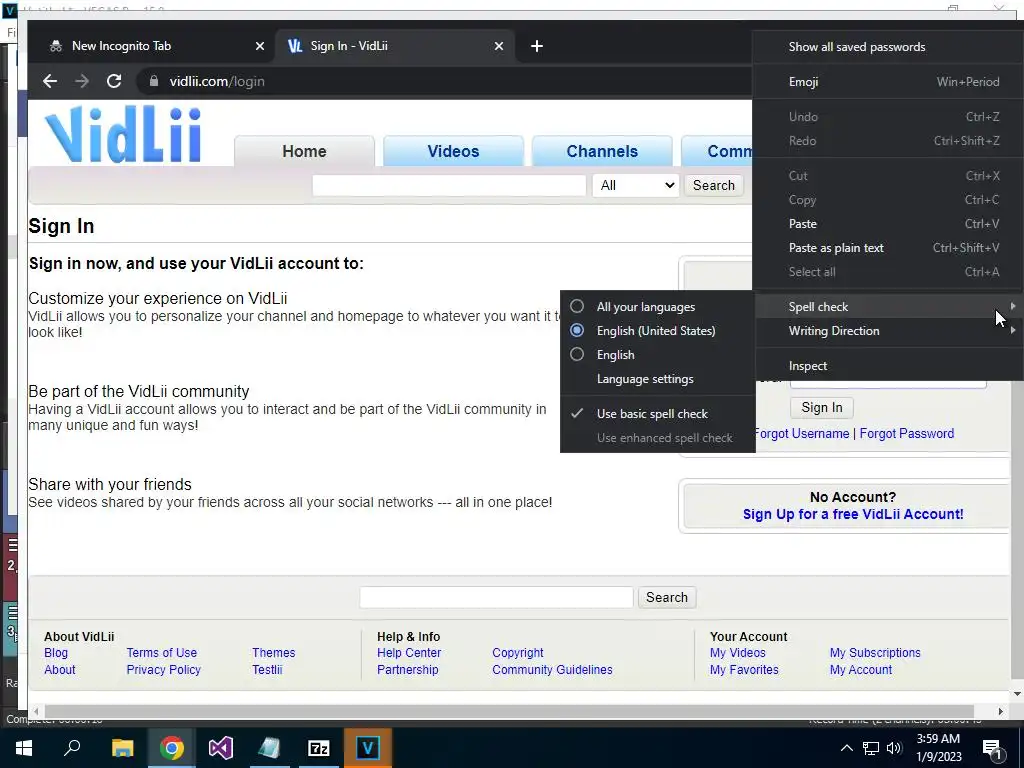Image resolution: width=1024 pixels, height=768 pixels.
Task: Open the Help Center link
Action: coord(409,652)
